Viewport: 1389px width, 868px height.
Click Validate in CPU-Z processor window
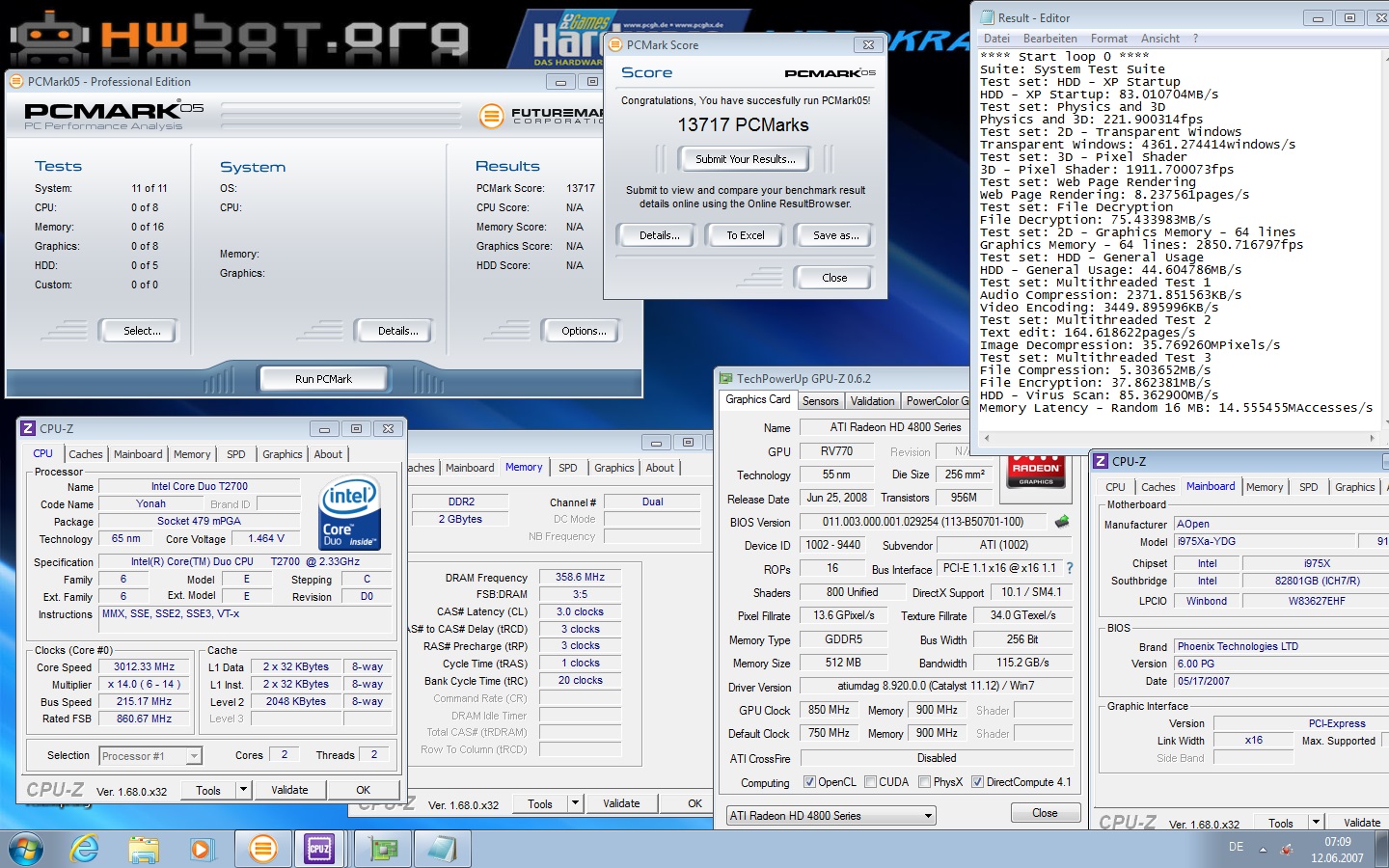289,790
